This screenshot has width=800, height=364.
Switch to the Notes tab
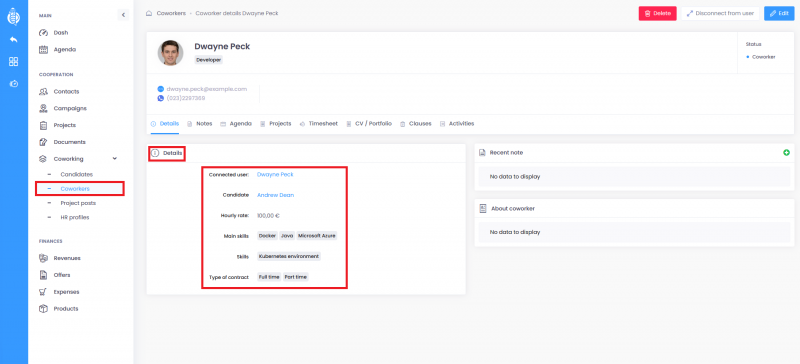200,124
